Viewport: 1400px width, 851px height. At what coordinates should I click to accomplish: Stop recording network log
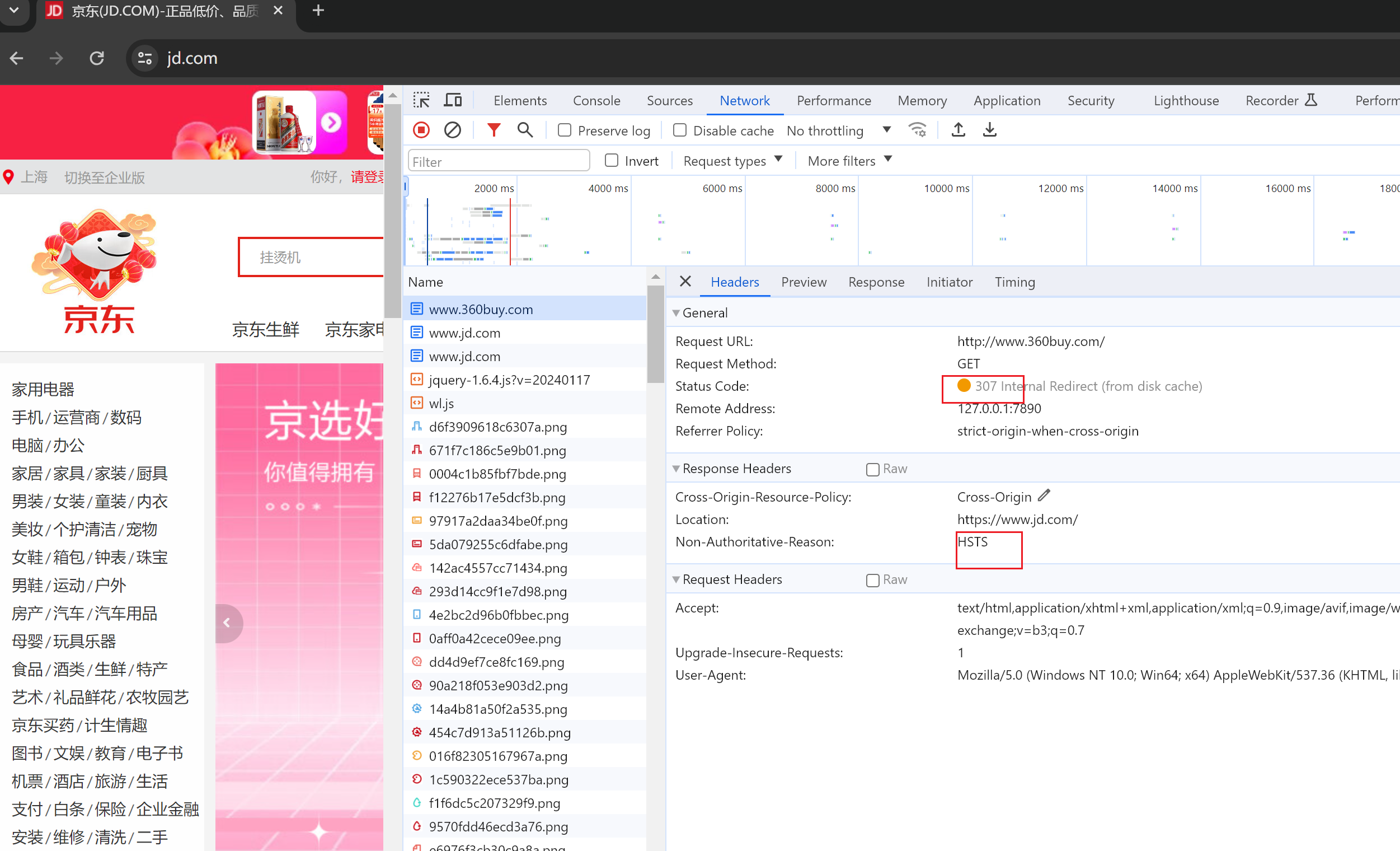[x=421, y=130]
